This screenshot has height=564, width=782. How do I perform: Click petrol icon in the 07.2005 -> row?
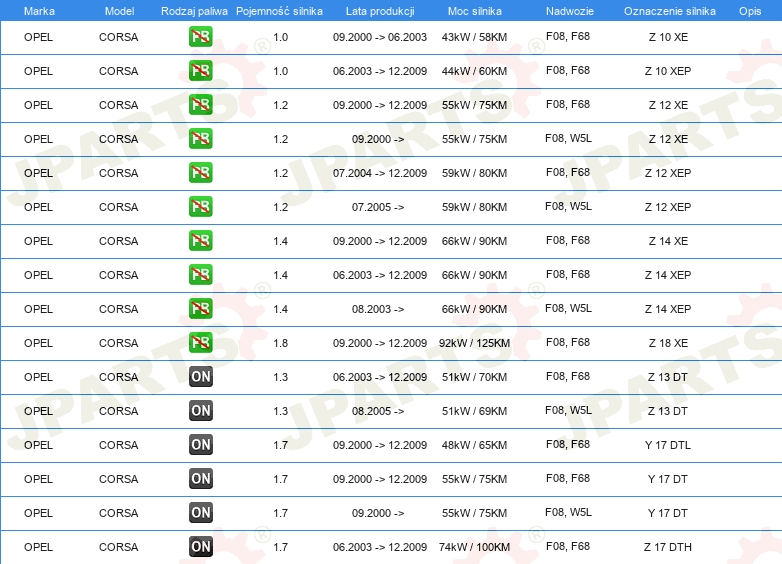click(200, 206)
